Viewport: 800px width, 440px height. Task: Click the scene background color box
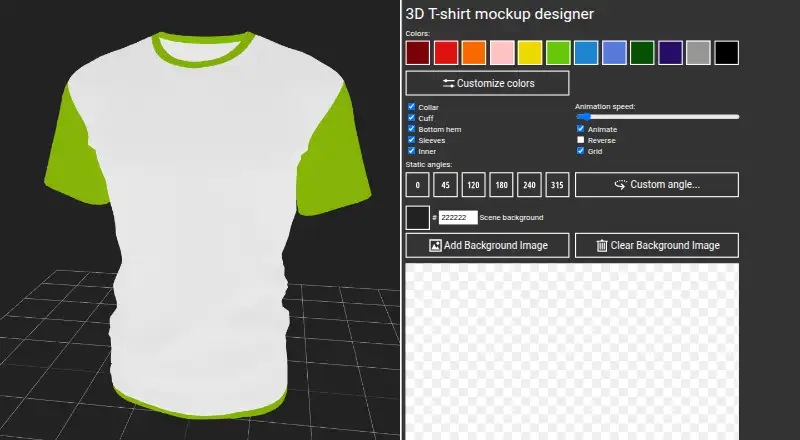418,217
